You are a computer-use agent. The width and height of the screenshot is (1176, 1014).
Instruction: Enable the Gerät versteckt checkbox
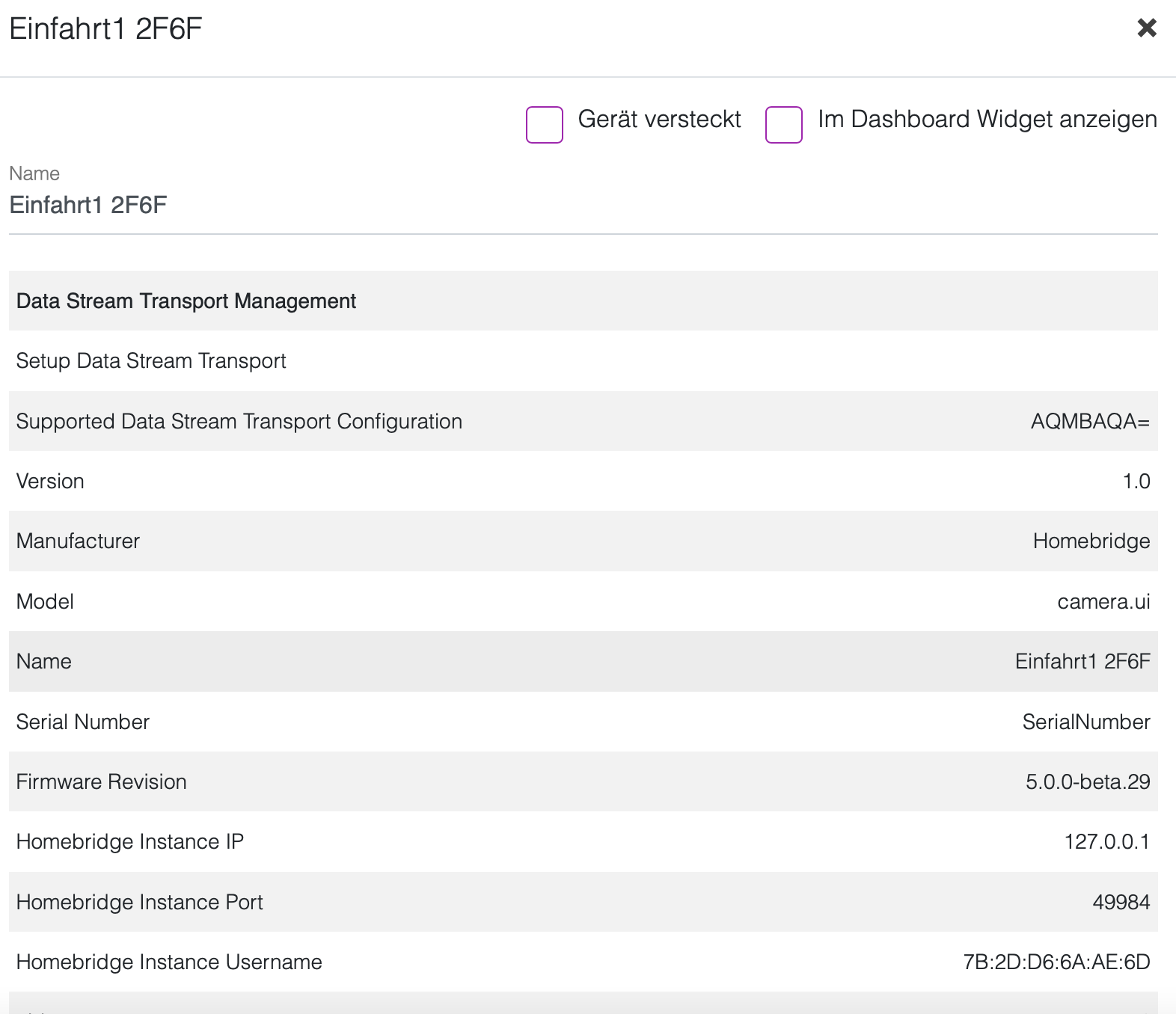coord(544,124)
